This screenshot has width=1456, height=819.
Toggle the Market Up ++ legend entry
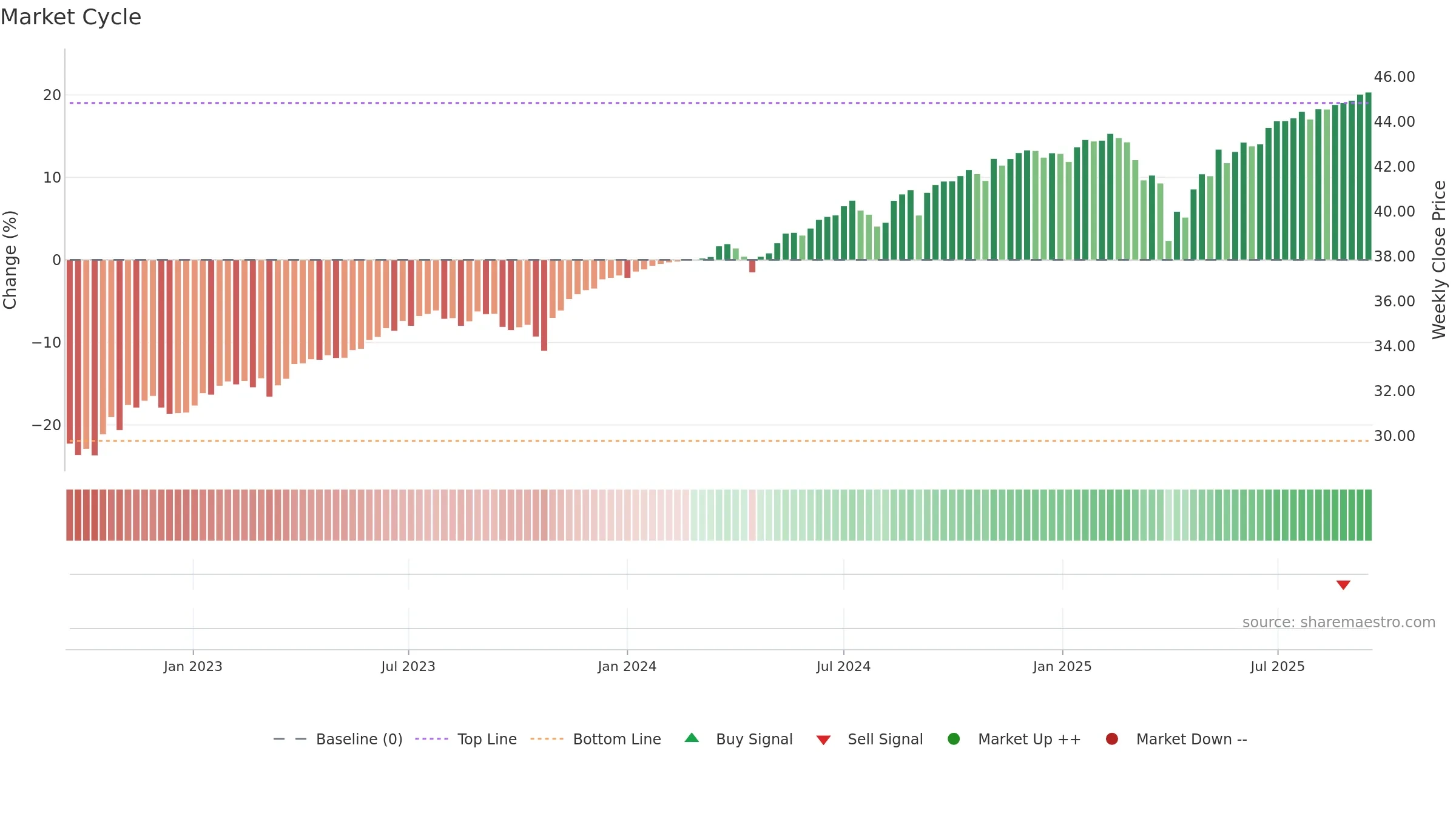(x=1014, y=739)
